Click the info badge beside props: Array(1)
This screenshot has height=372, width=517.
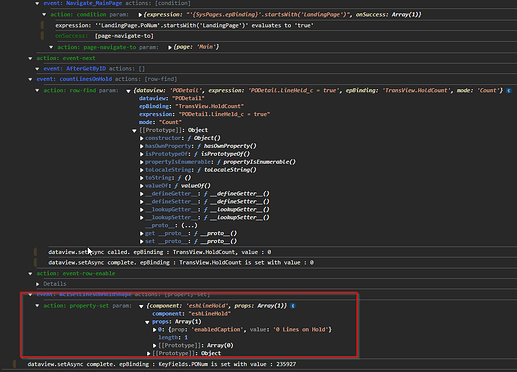[x=293, y=306]
